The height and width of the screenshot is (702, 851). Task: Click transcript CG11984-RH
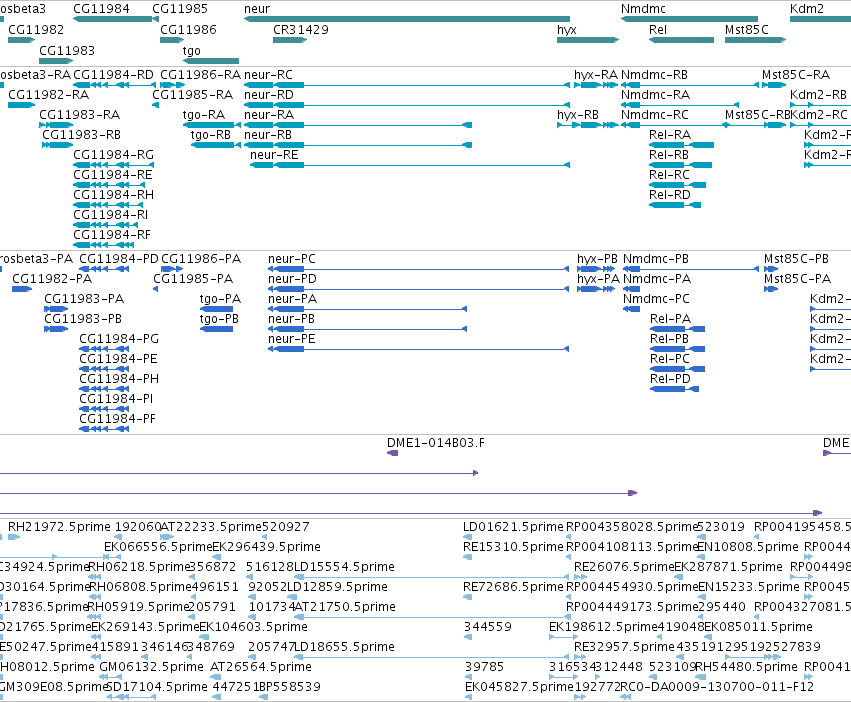108,205
